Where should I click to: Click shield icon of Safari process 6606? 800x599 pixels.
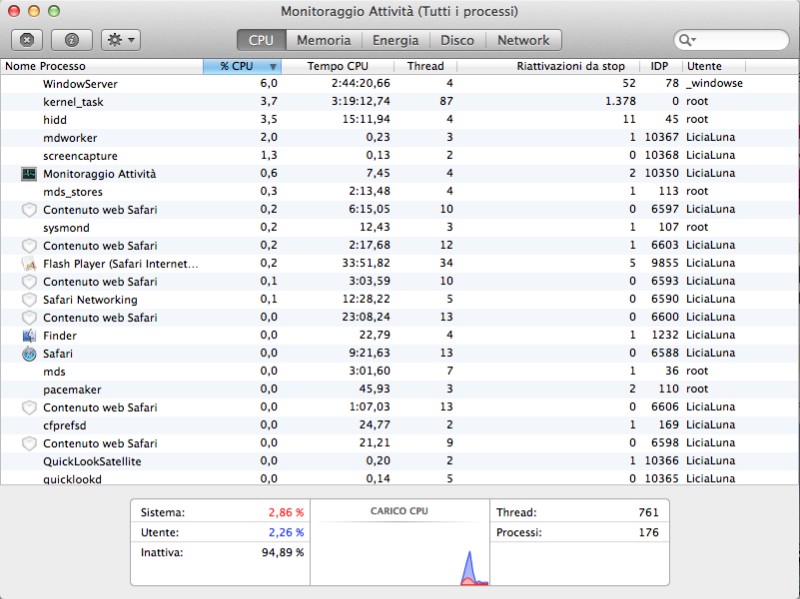[29, 407]
